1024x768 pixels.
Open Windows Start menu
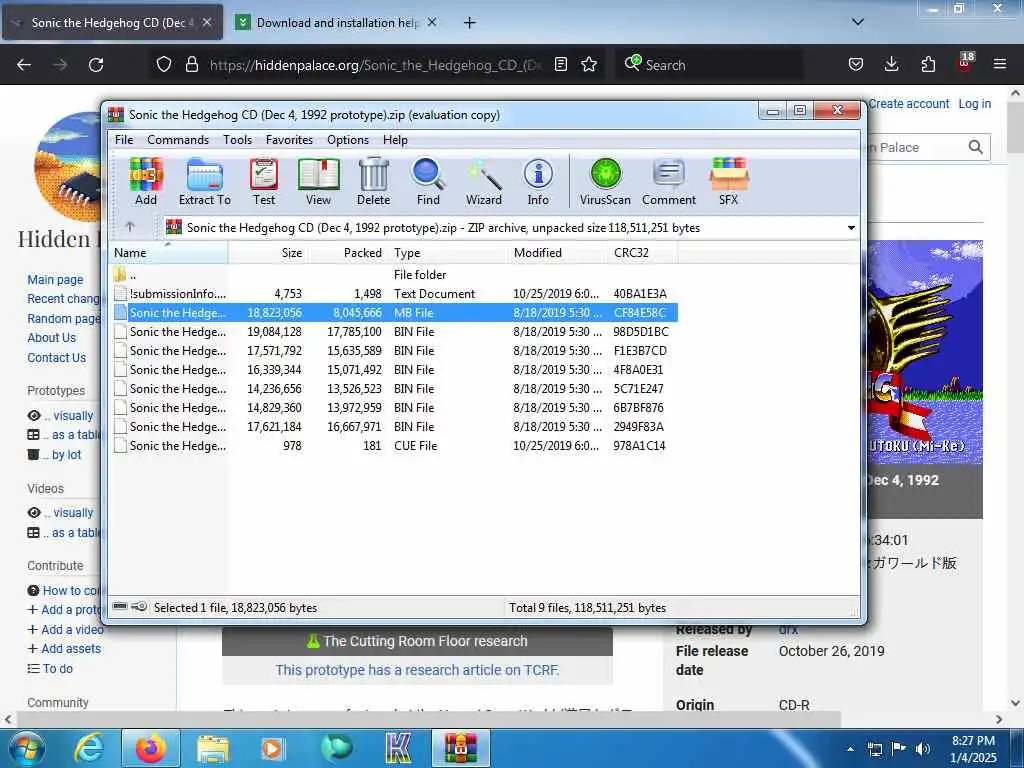[26, 748]
